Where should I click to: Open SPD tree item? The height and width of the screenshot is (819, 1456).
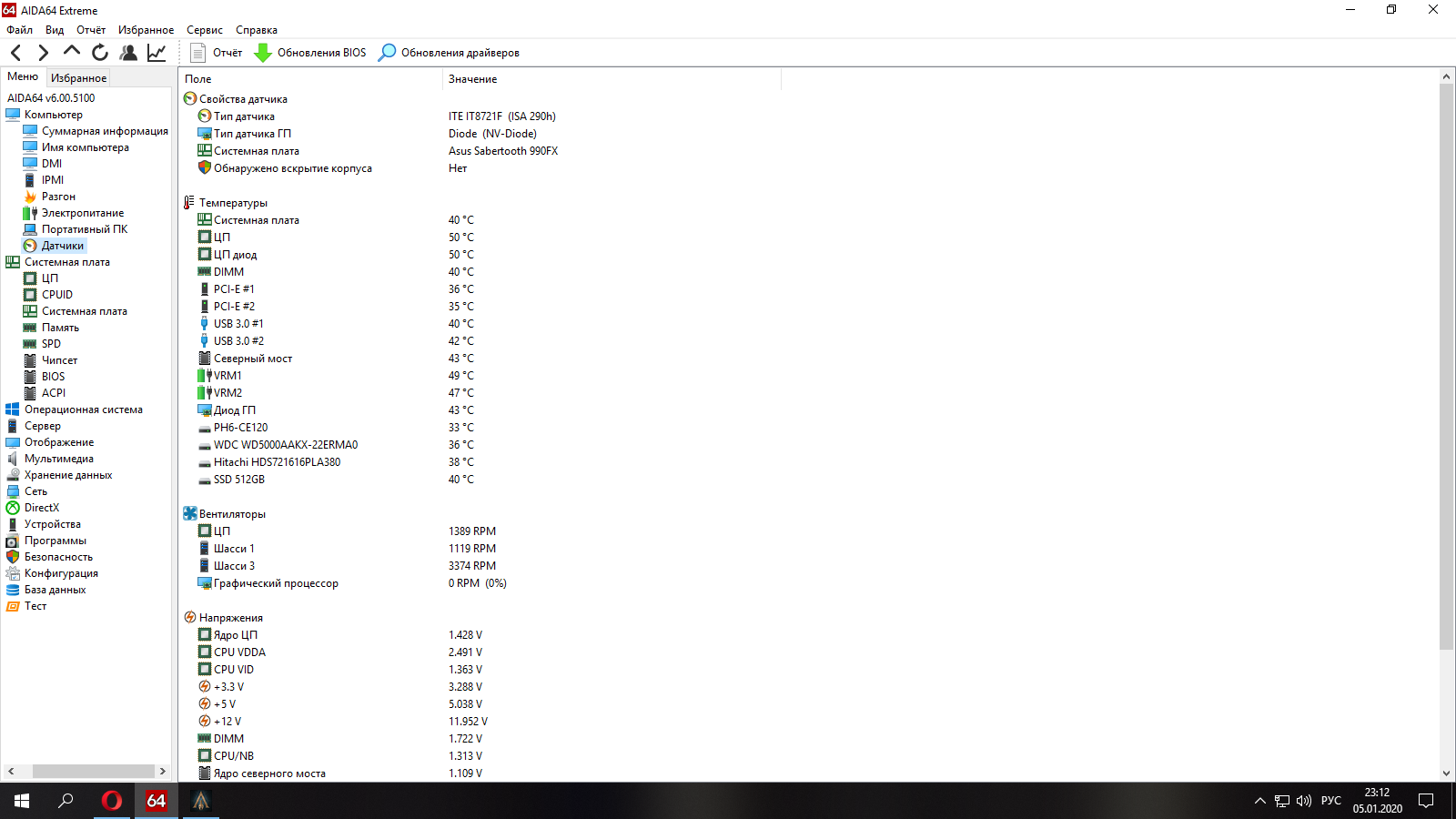click(51, 344)
